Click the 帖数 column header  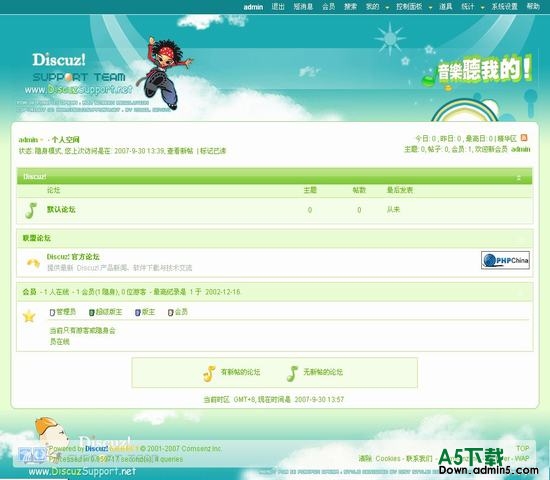click(359, 190)
